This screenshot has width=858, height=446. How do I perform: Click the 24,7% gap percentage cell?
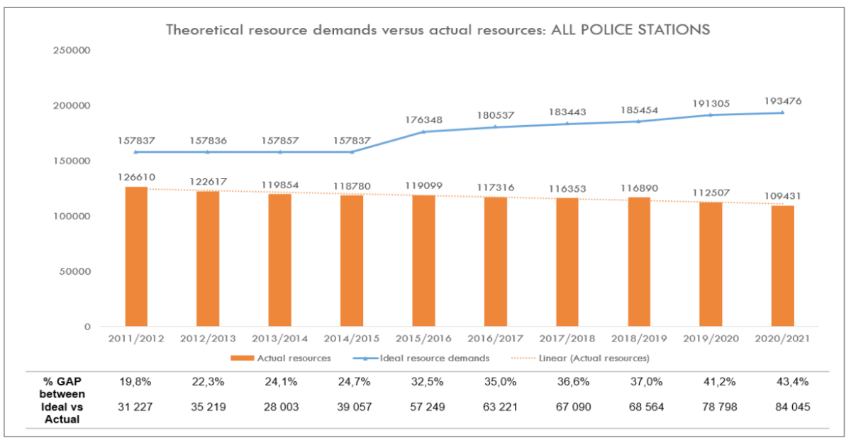[354, 382]
